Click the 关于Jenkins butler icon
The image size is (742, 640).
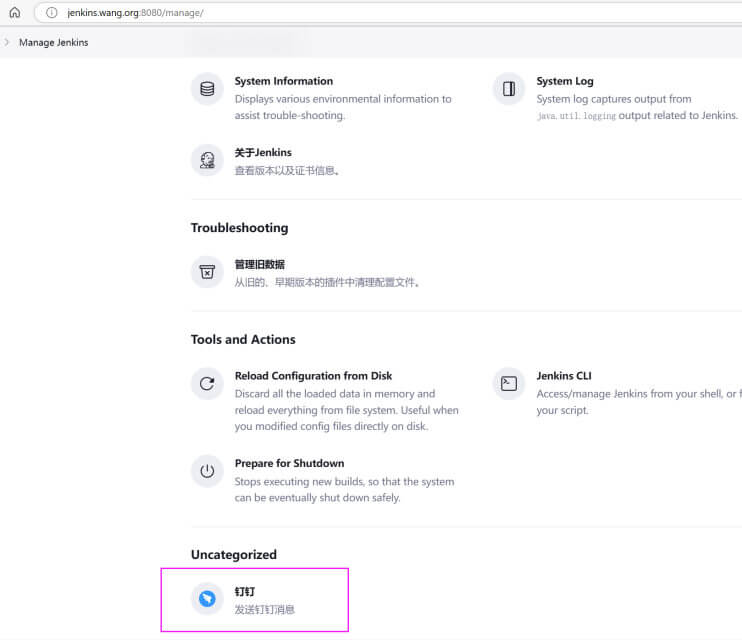click(207, 160)
